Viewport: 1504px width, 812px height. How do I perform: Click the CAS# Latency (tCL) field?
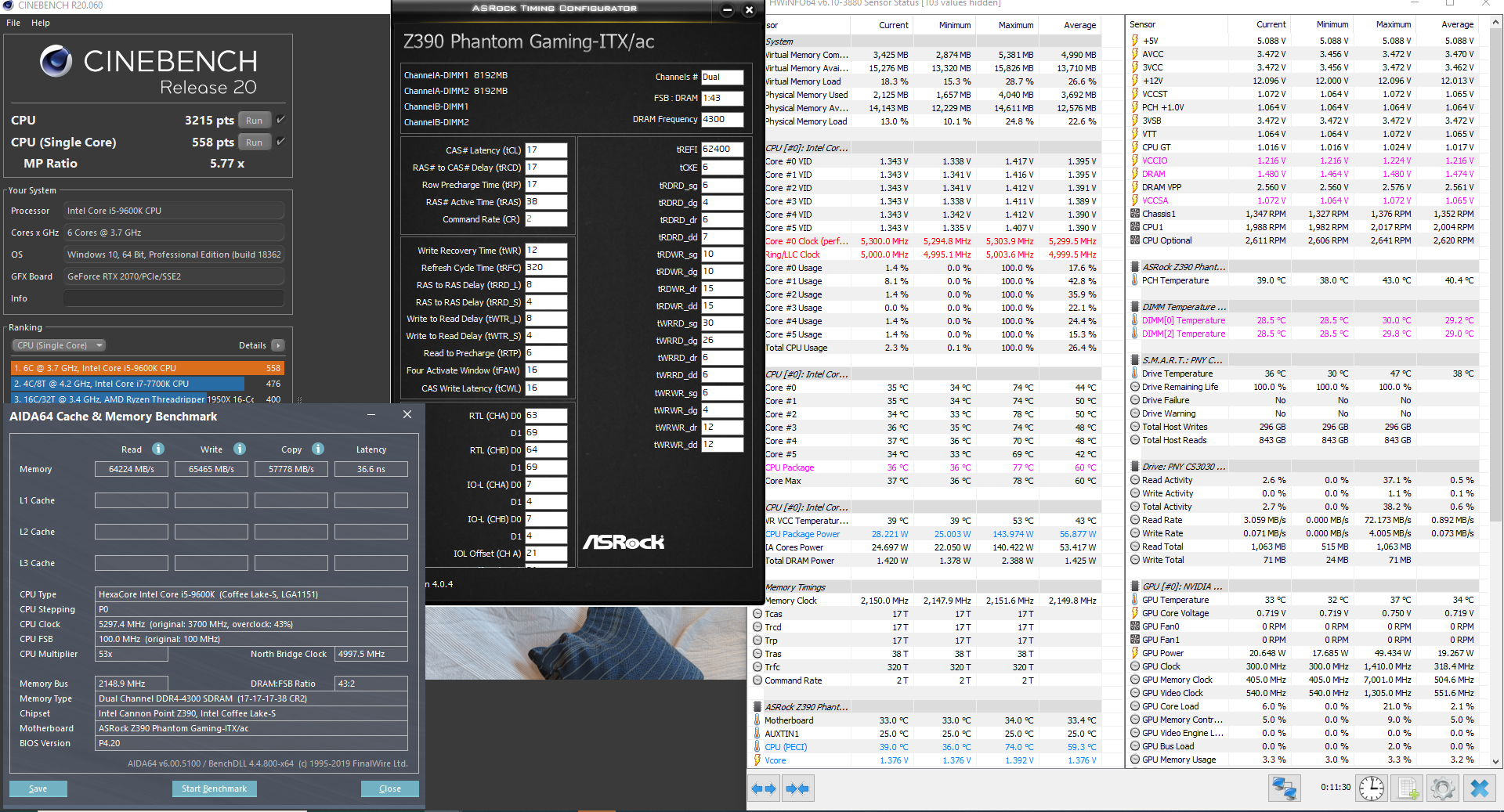point(546,150)
